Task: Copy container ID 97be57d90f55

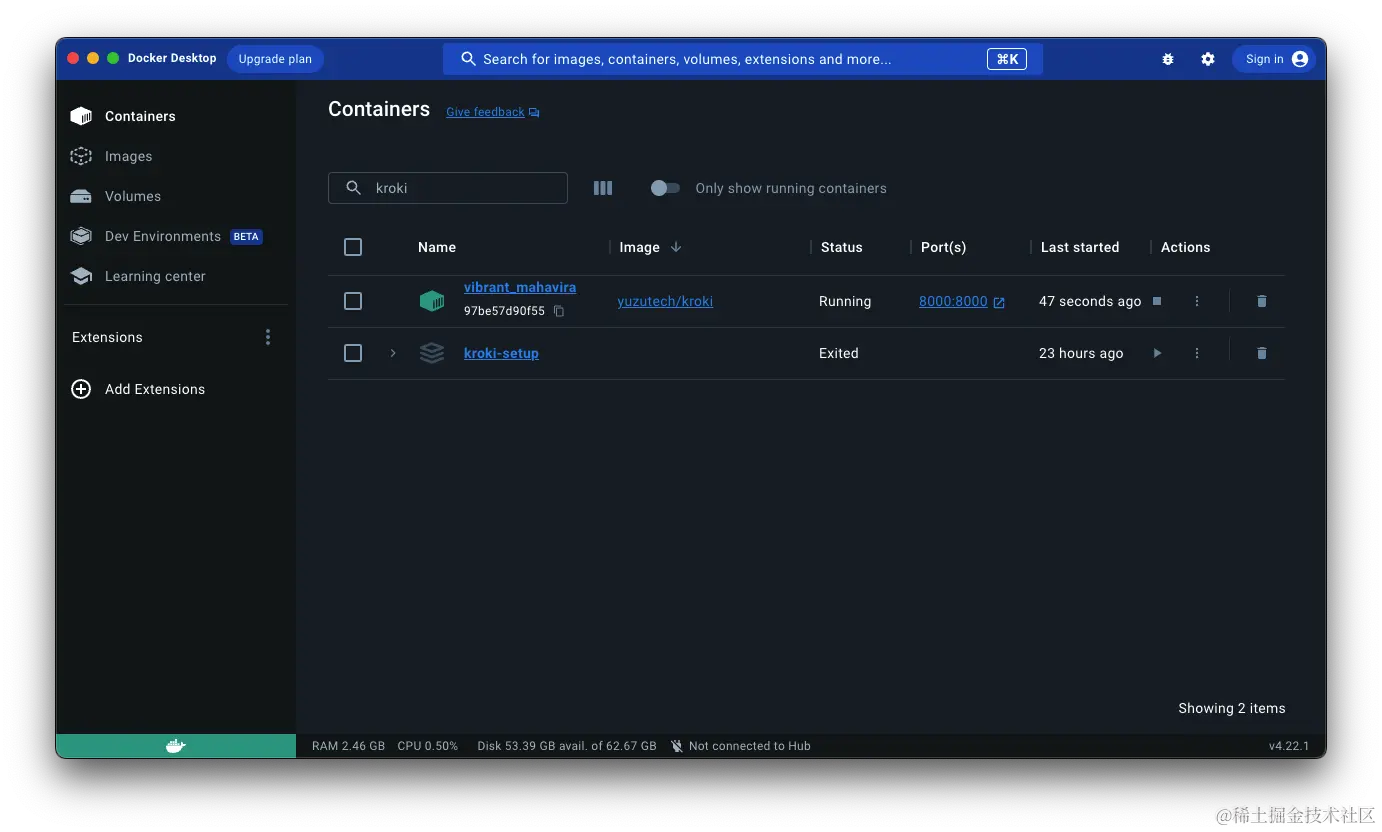Action: pos(559,311)
